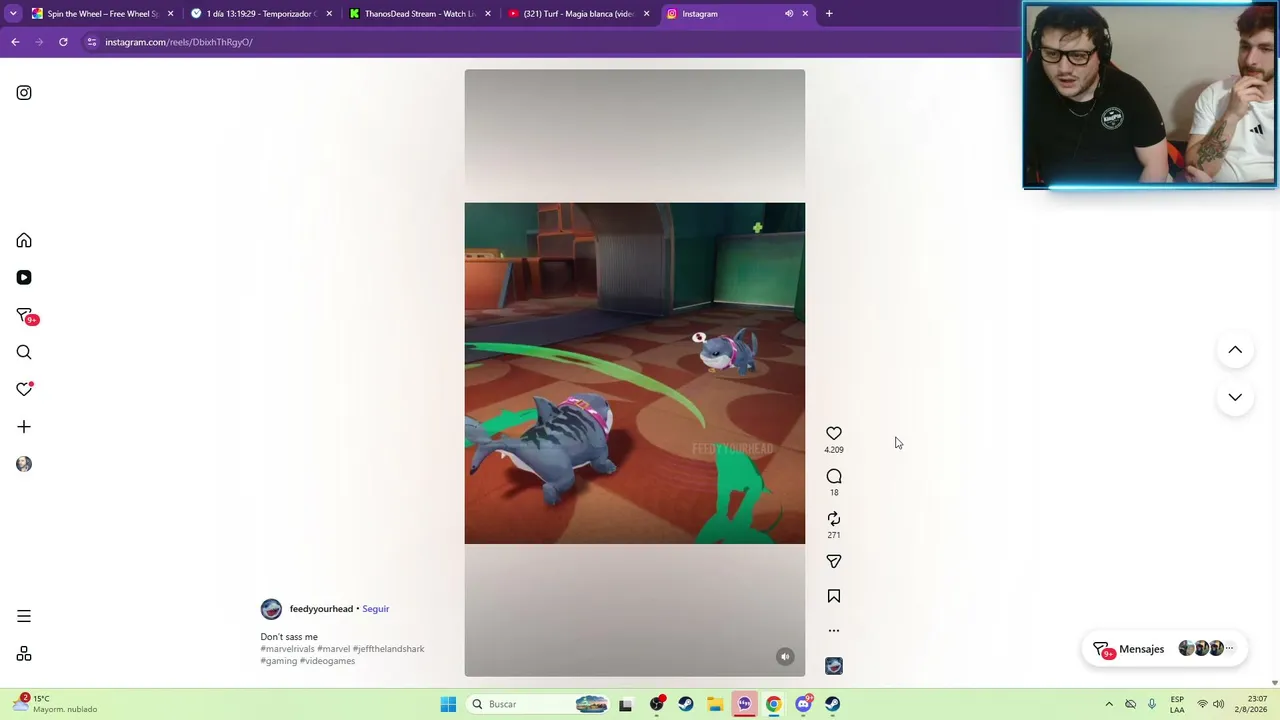Open File Explorer from taskbar
The image size is (1280, 720).
pos(715,704)
